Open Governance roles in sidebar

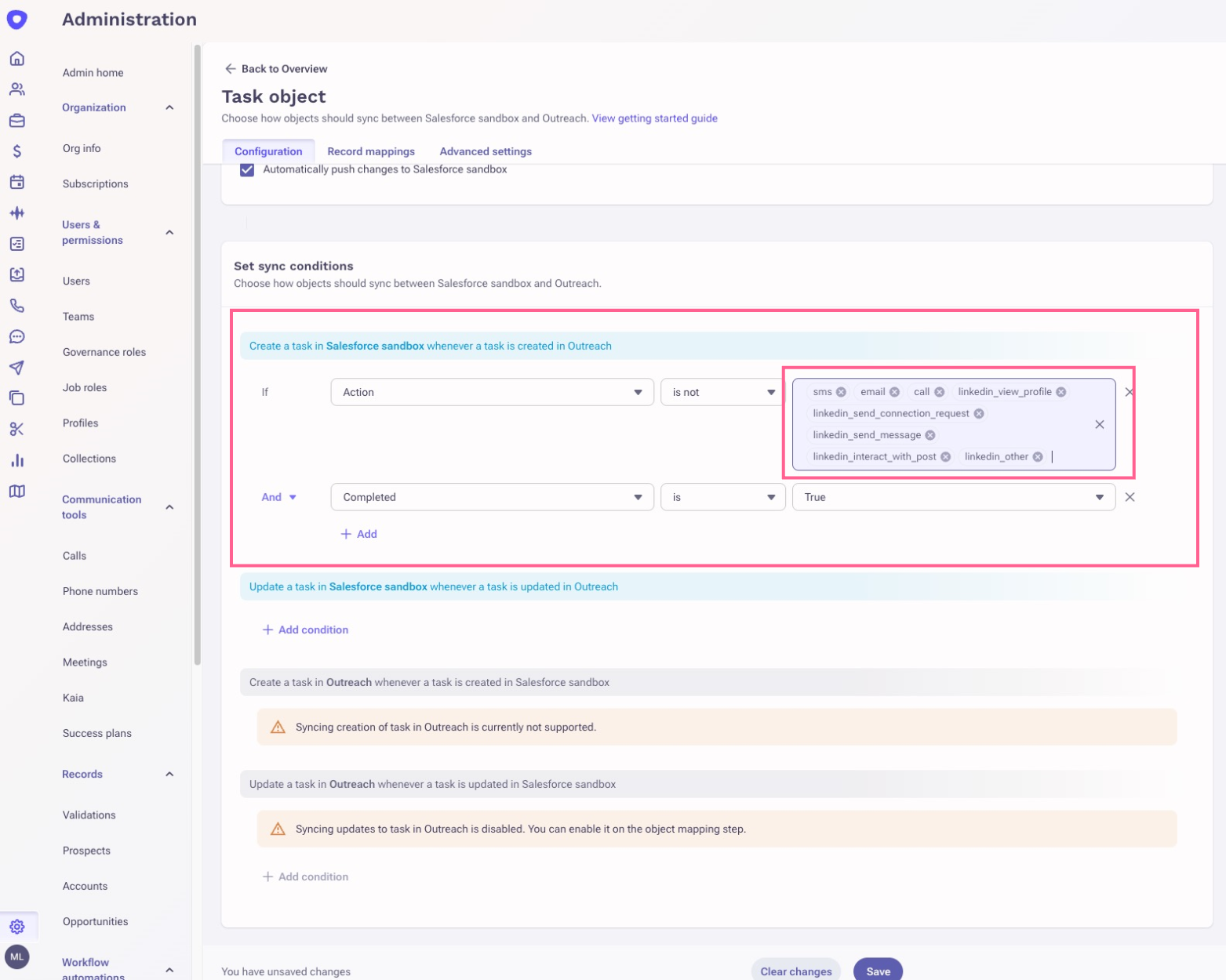104,352
